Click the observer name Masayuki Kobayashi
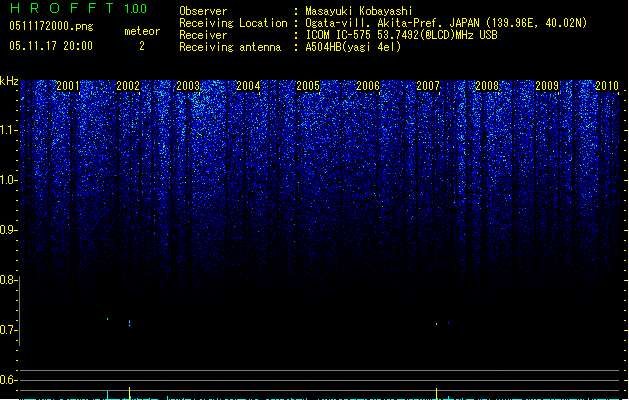Viewport: 629px width, 400px height. (x=359, y=11)
